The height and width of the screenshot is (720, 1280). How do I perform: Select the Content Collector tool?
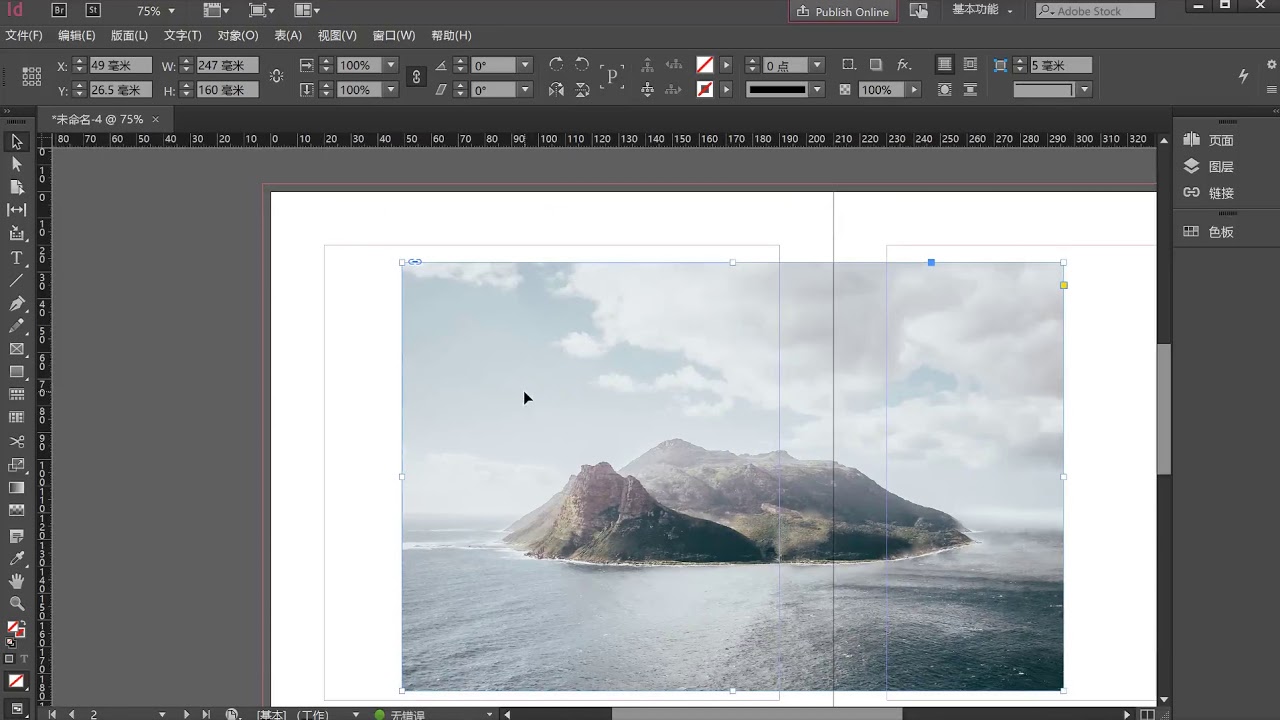pyautogui.click(x=16, y=233)
